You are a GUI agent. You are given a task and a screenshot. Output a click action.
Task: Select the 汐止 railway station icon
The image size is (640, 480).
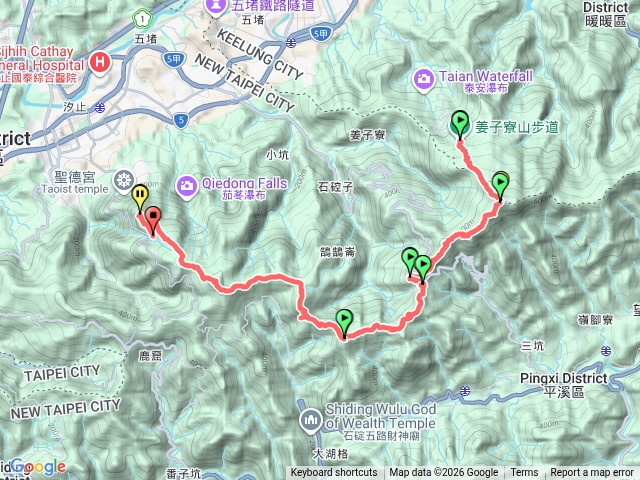pos(100,108)
